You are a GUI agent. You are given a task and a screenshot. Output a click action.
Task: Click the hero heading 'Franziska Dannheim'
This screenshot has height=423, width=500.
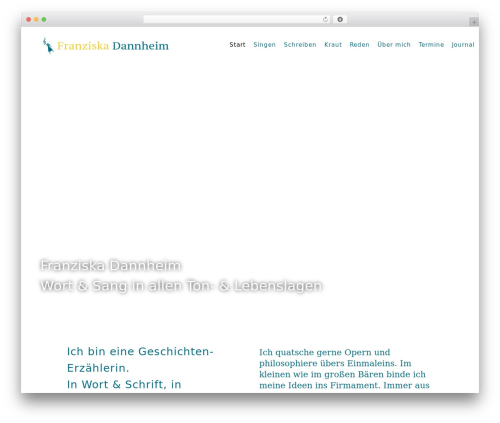coord(111,266)
